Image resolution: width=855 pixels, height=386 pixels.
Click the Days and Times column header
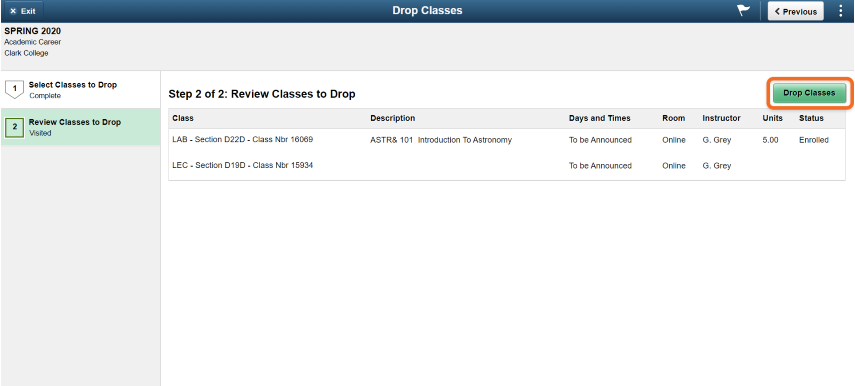click(x=599, y=118)
